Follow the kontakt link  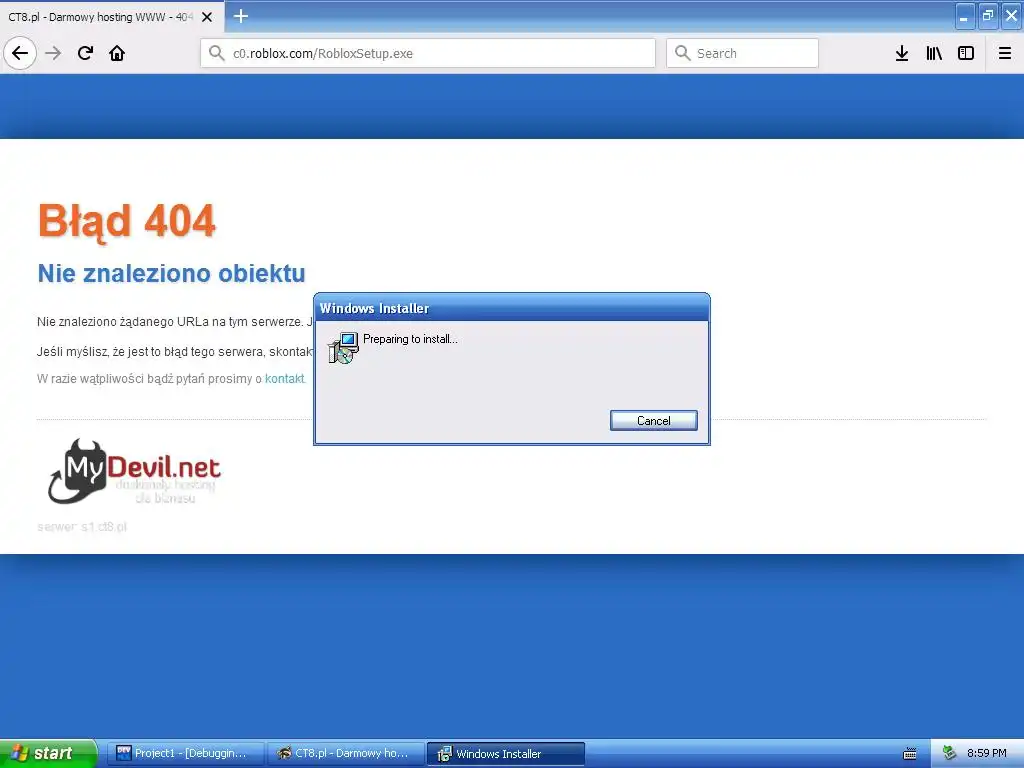click(x=284, y=379)
